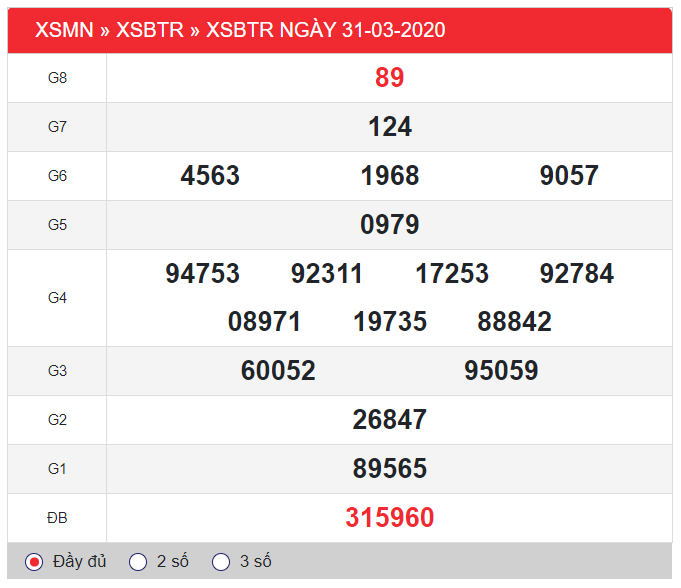The width and height of the screenshot is (681, 588).
Task: Select the G3 number 95059
Action: point(501,371)
